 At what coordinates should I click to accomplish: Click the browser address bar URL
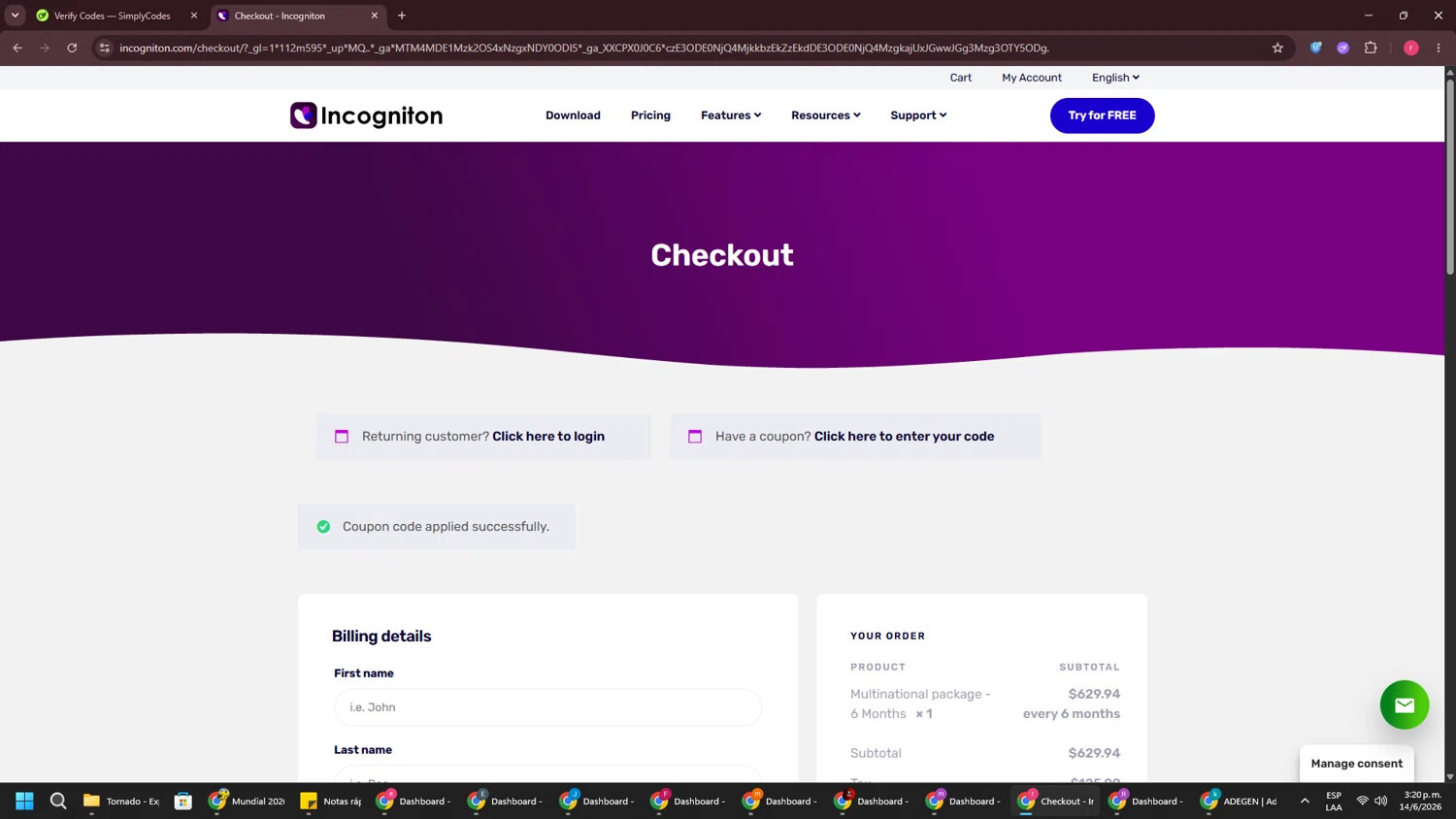coord(584,48)
